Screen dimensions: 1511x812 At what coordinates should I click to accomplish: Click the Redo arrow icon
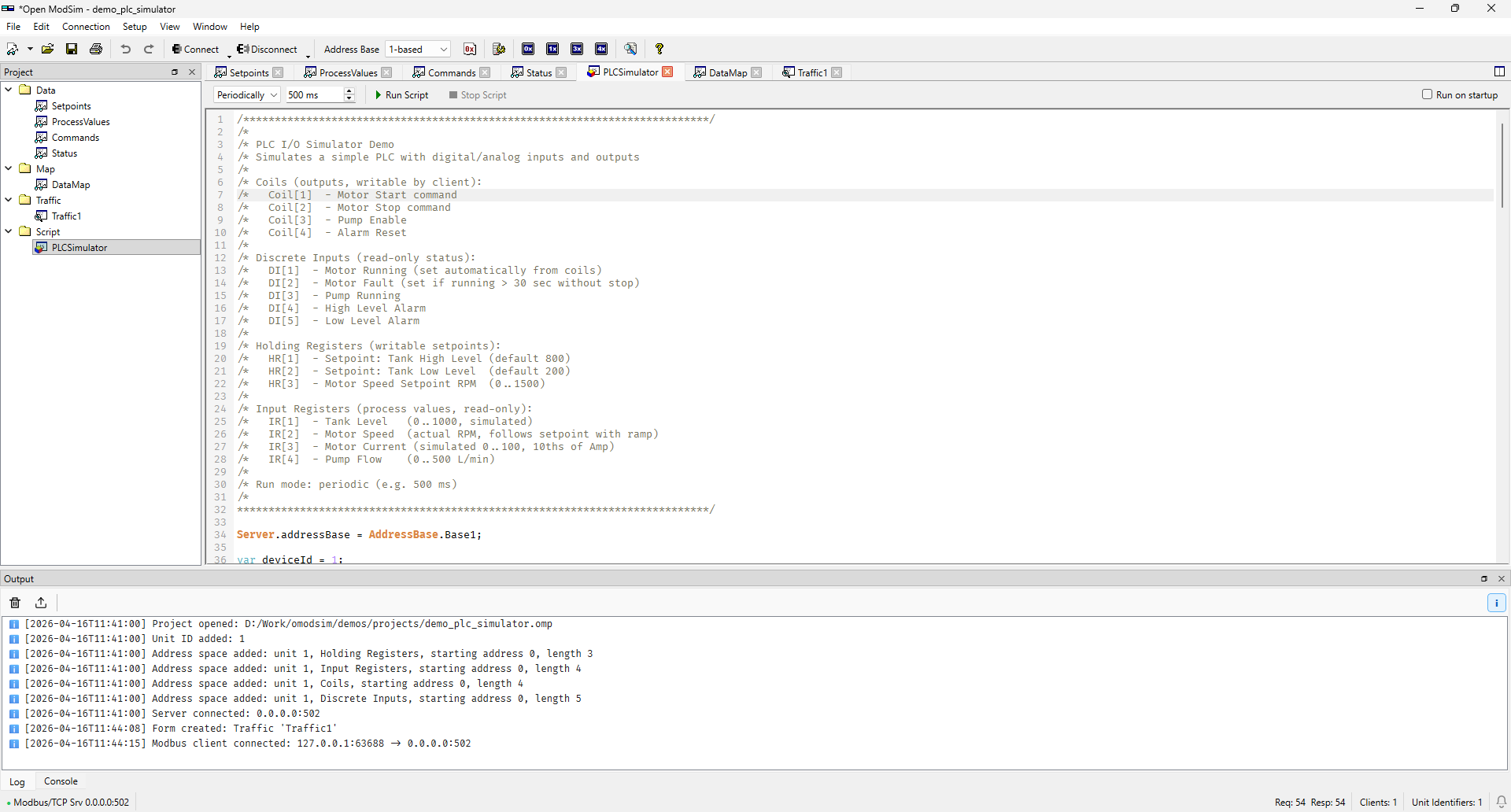click(149, 49)
